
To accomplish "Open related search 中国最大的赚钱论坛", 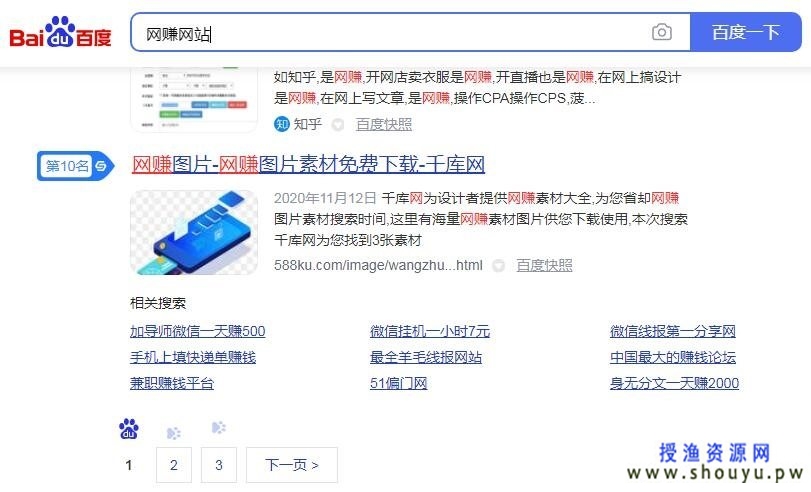I will click(x=673, y=357).
